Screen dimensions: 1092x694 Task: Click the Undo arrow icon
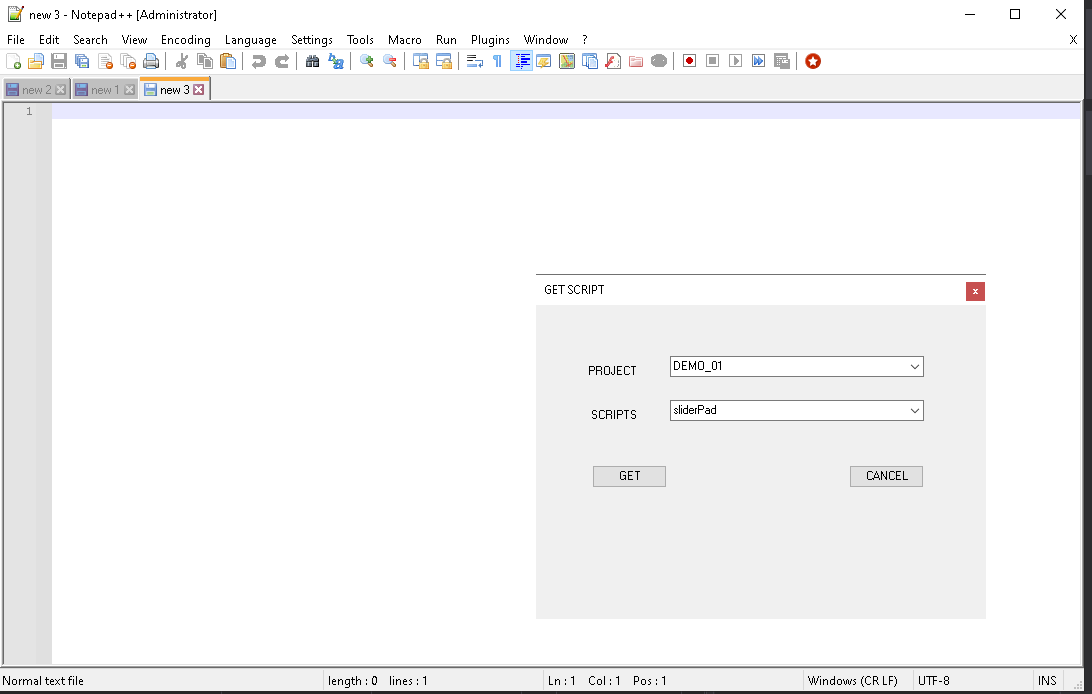258,61
